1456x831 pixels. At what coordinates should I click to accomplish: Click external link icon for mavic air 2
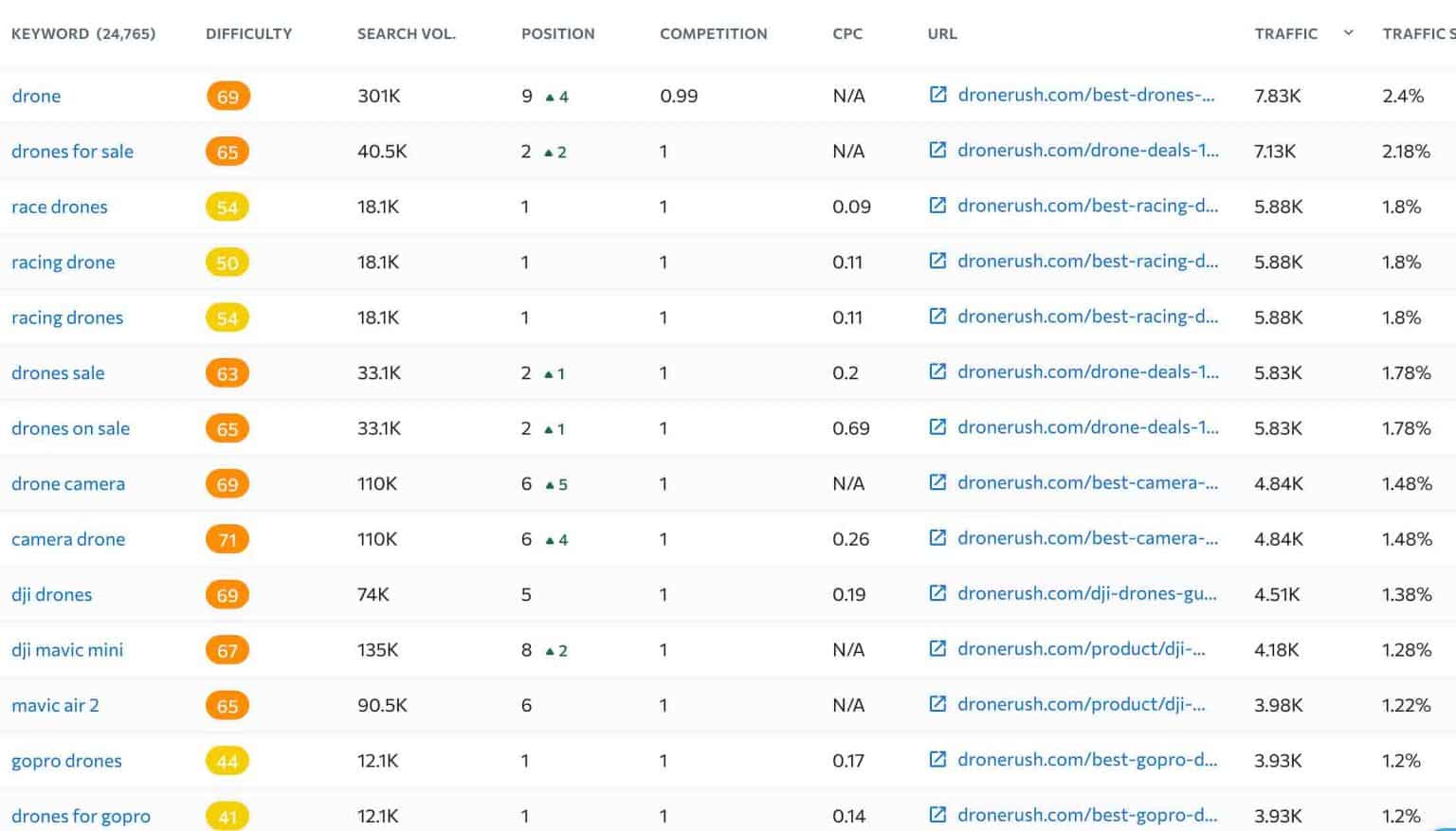(937, 704)
